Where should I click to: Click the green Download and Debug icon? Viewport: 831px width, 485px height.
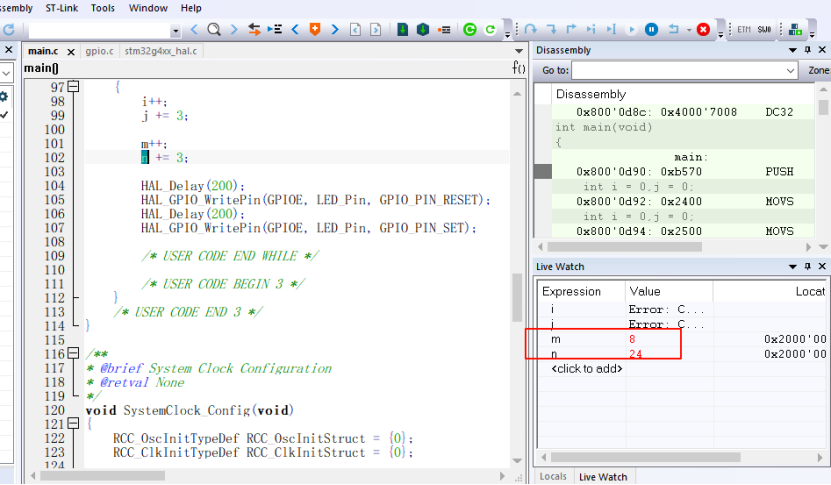[x=470, y=30]
